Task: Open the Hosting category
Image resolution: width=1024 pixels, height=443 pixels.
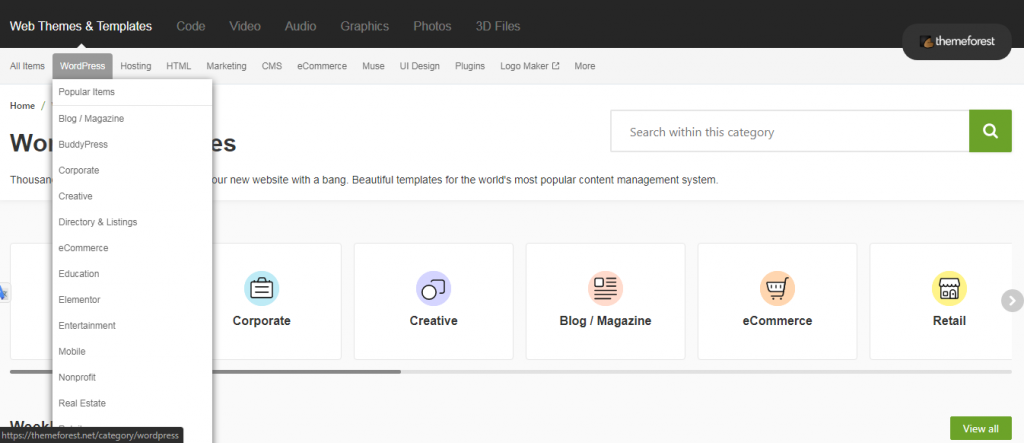Action: 136,66
